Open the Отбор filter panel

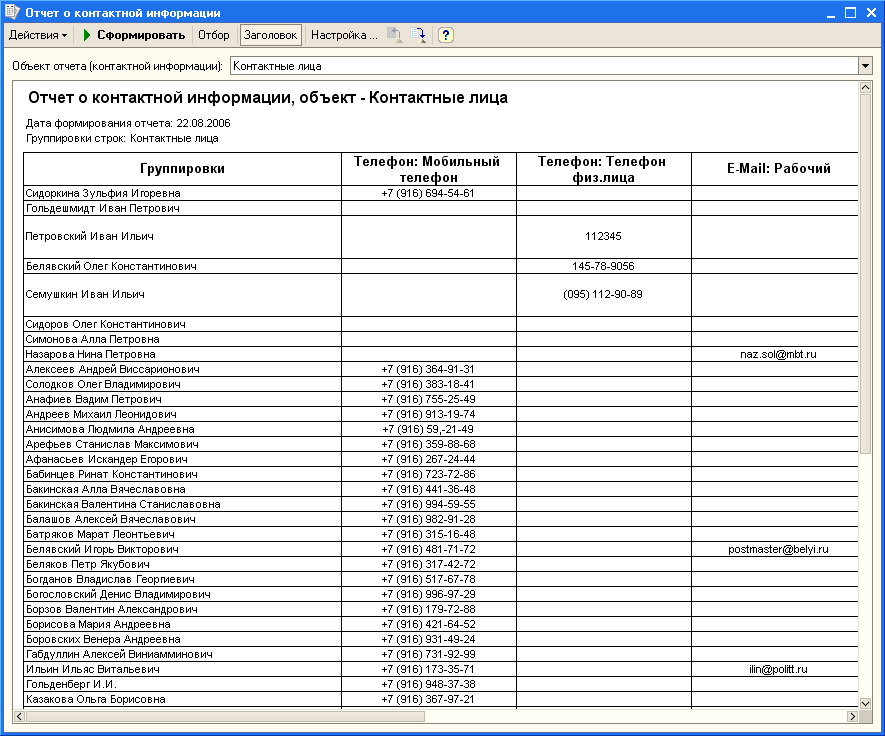point(213,35)
